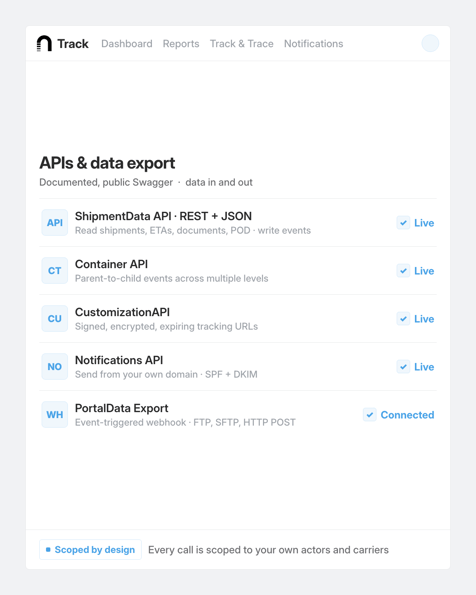Click the Scoped by design badge

click(x=90, y=549)
